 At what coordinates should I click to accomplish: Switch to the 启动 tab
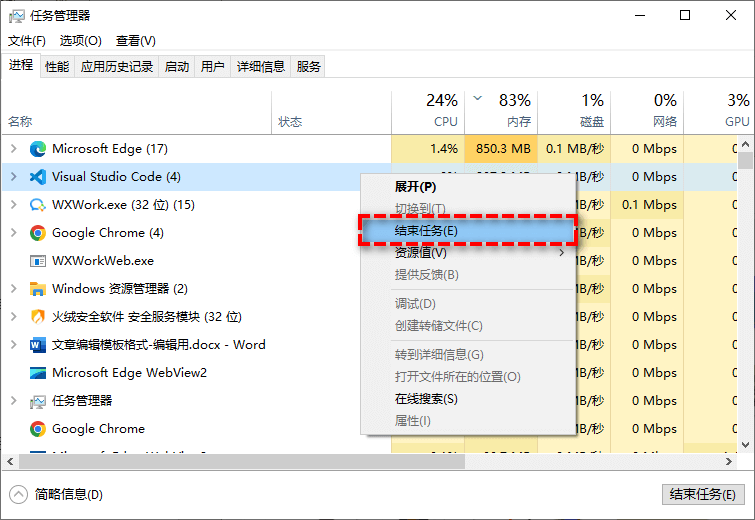point(177,66)
